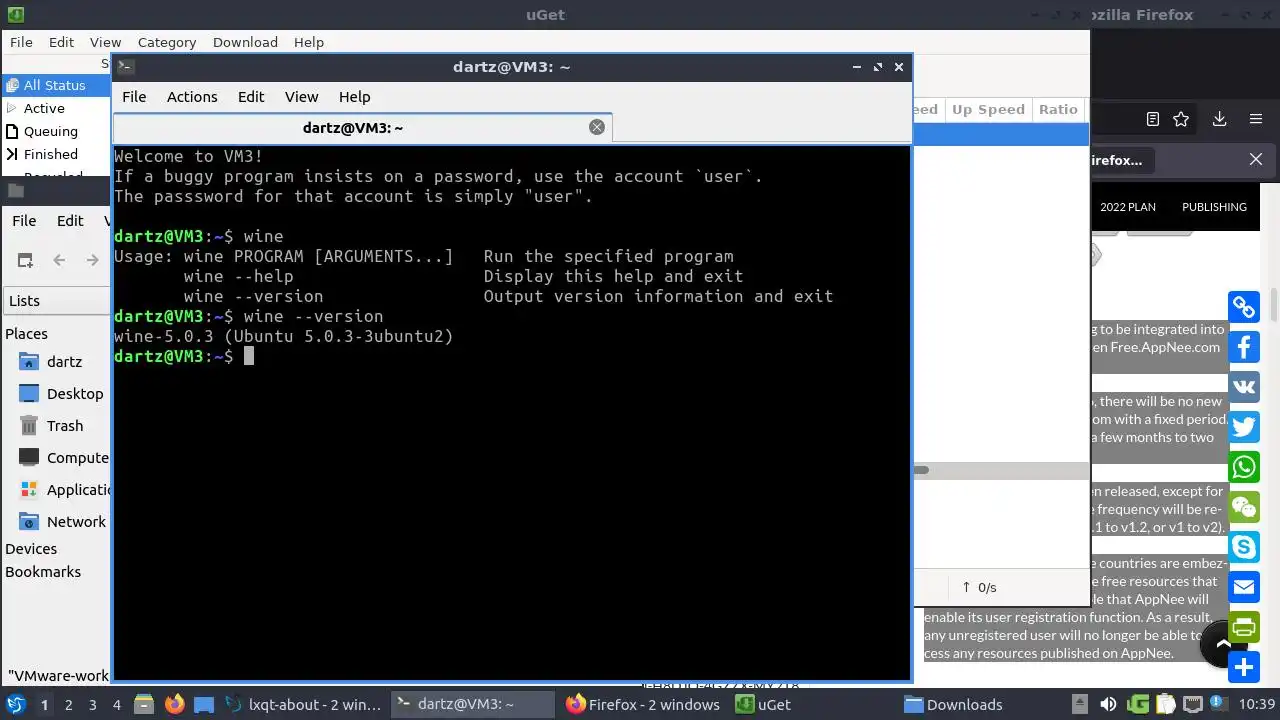Share page on Facebook

[x=1244, y=347]
